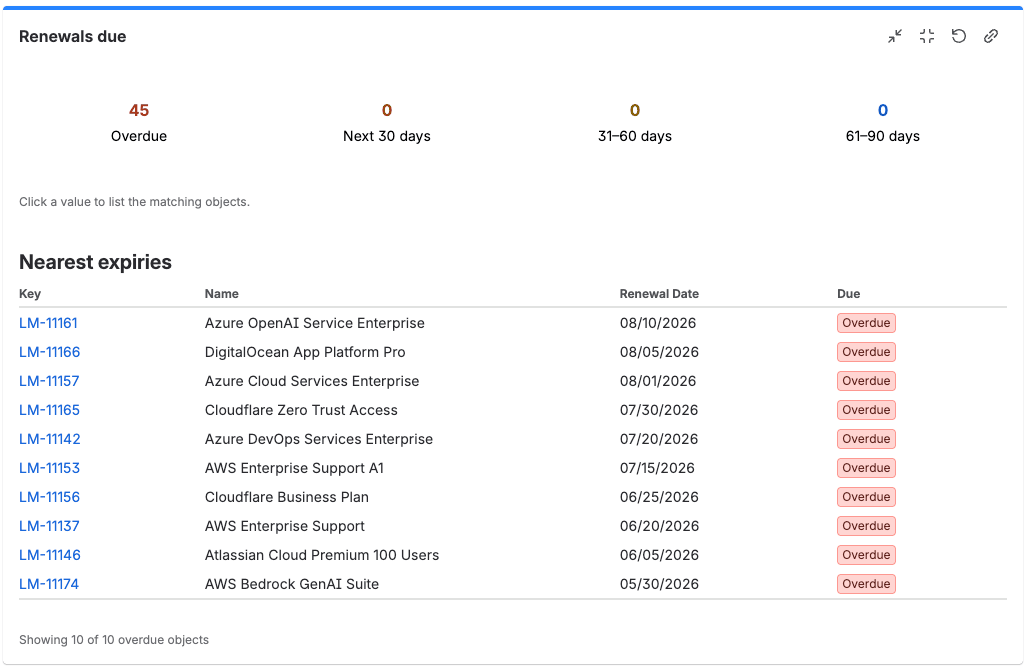The width and height of the screenshot is (1026, 671).
Task: Follow the LM-11157 key link
Action: click(49, 381)
